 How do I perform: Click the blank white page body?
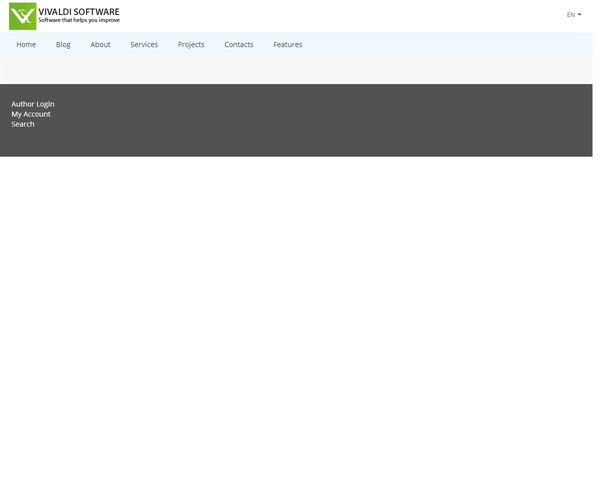[x=300, y=320]
